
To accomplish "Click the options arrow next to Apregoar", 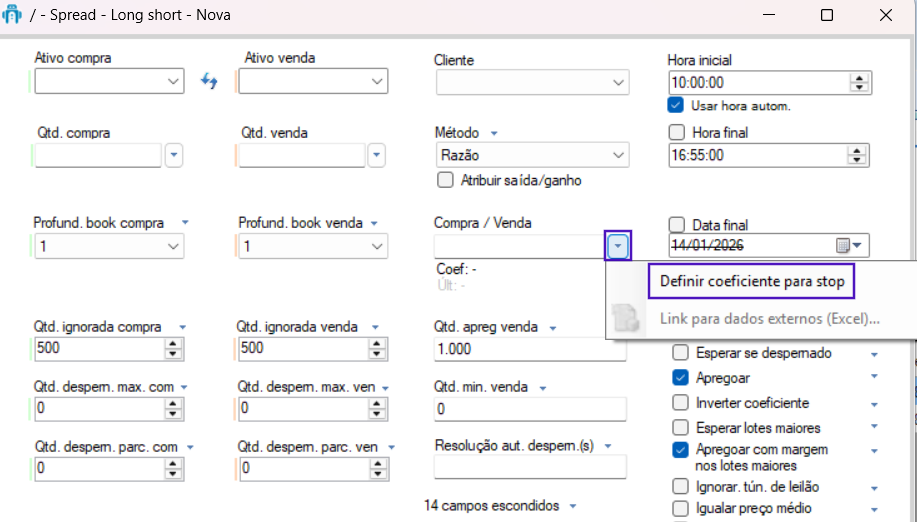I will pos(874,377).
